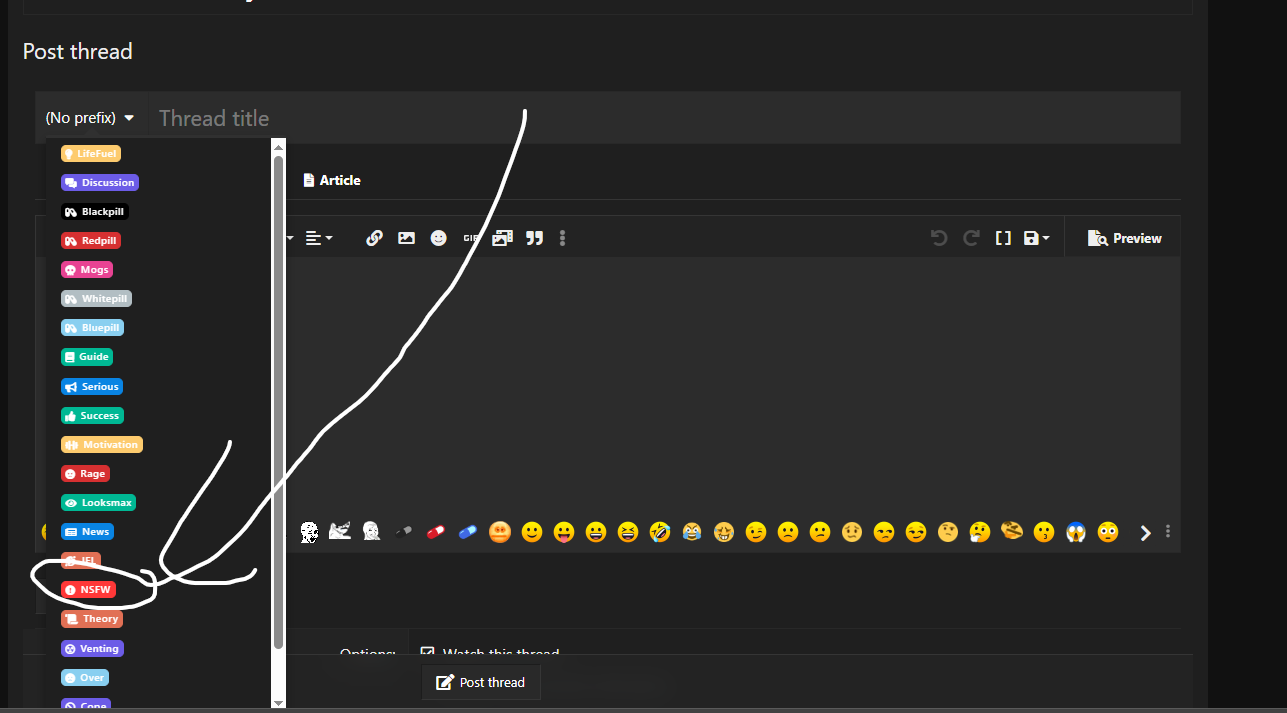Toggle the Watch this thread checkbox
1287x713 pixels.
coord(428,654)
